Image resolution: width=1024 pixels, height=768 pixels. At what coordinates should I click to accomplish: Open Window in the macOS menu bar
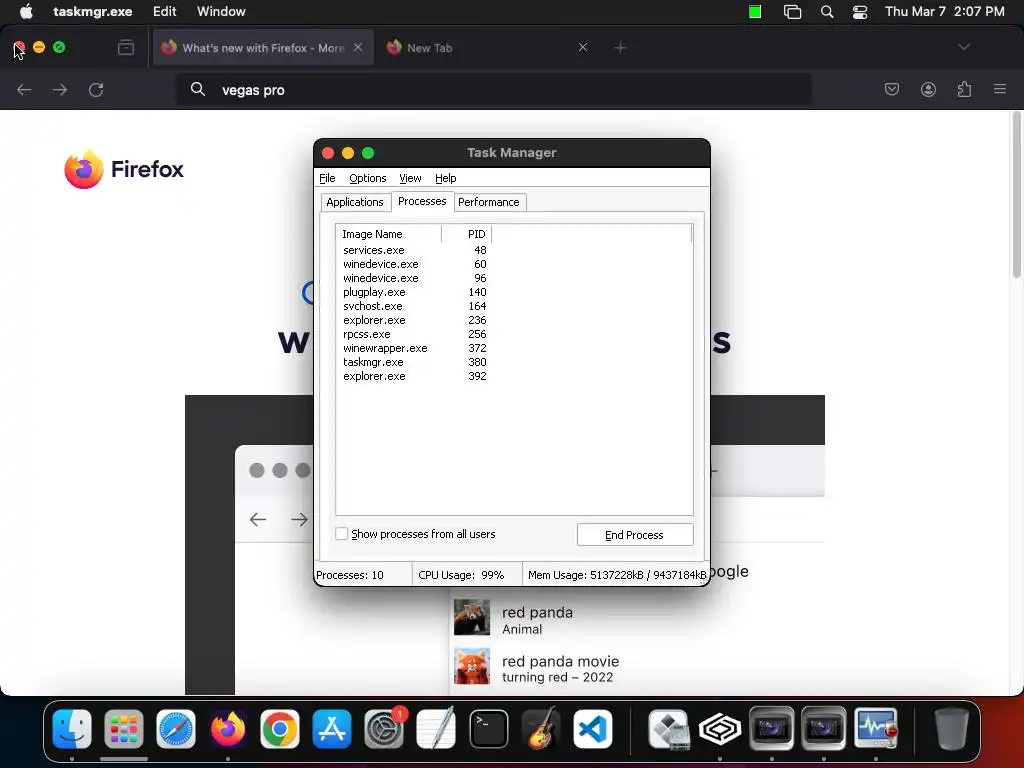221,12
